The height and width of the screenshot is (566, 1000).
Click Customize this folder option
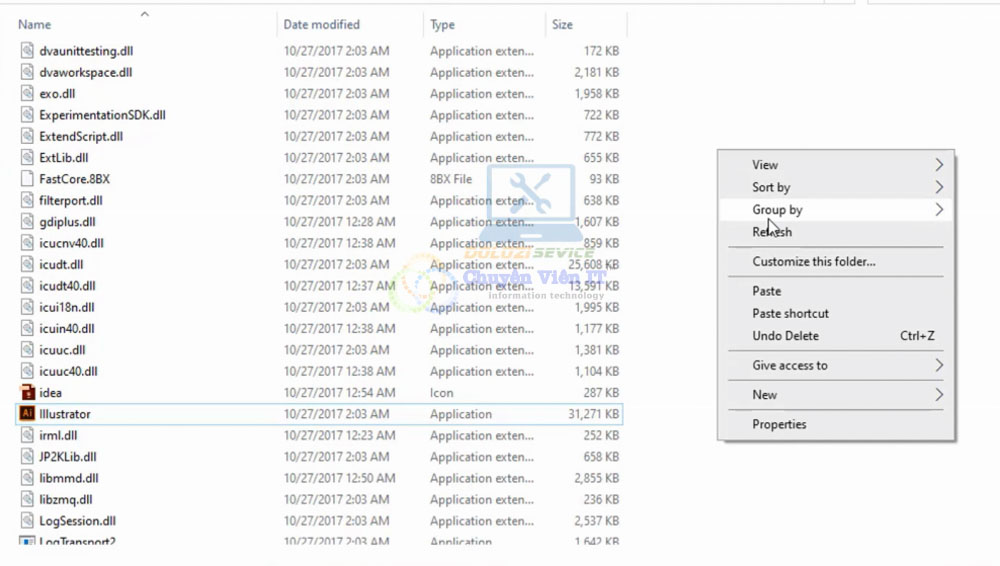pyautogui.click(x=813, y=262)
